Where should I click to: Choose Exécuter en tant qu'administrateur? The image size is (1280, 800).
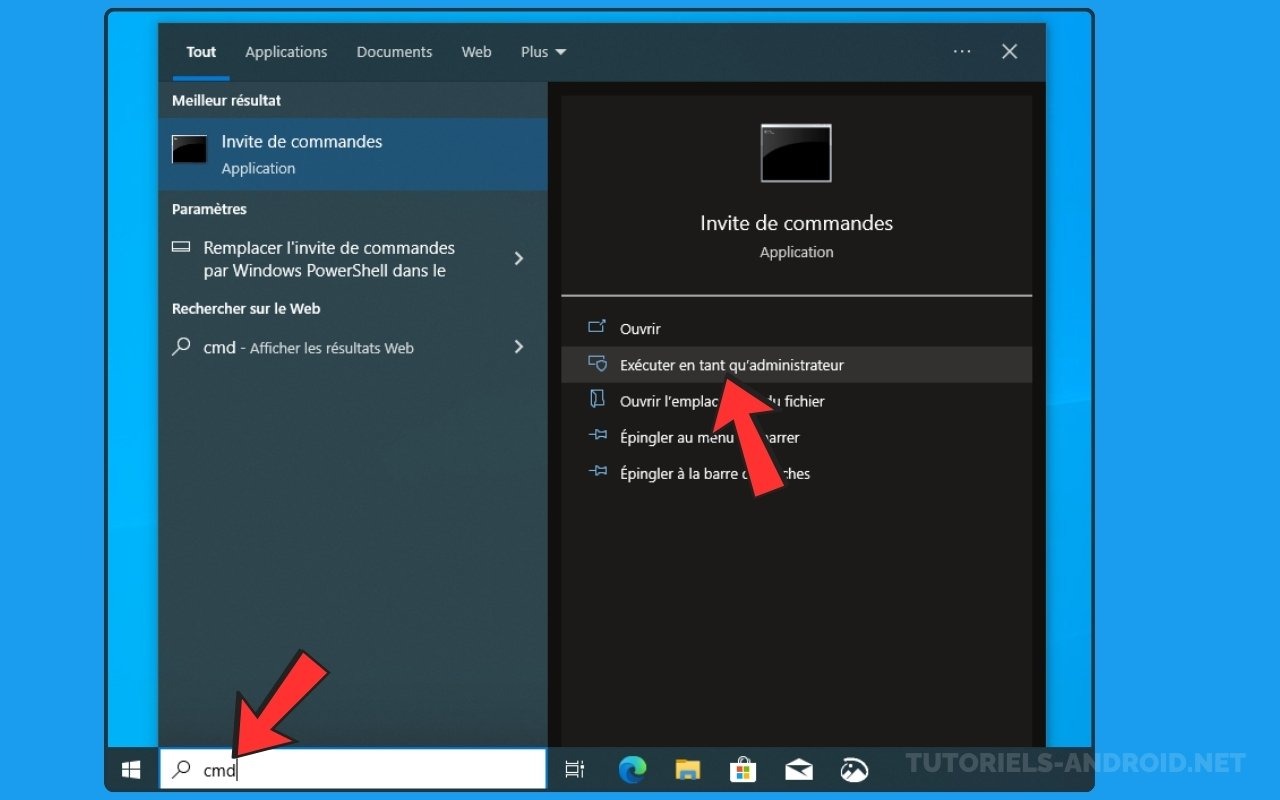click(796, 365)
